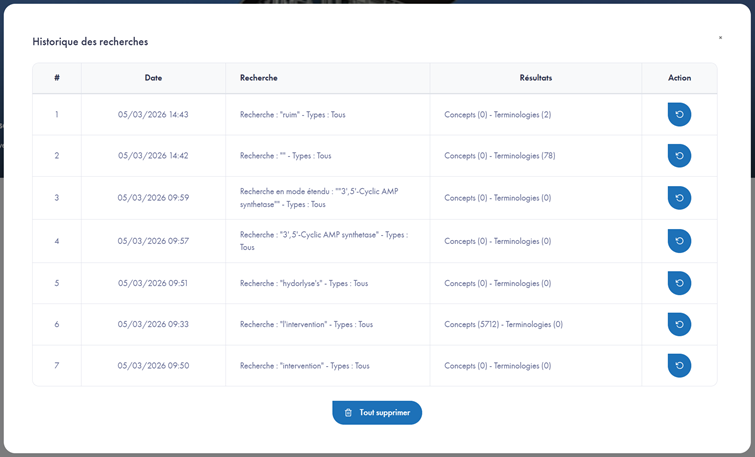
Task: Re-run the row 7 "intervention" search
Action: click(x=679, y=366)
